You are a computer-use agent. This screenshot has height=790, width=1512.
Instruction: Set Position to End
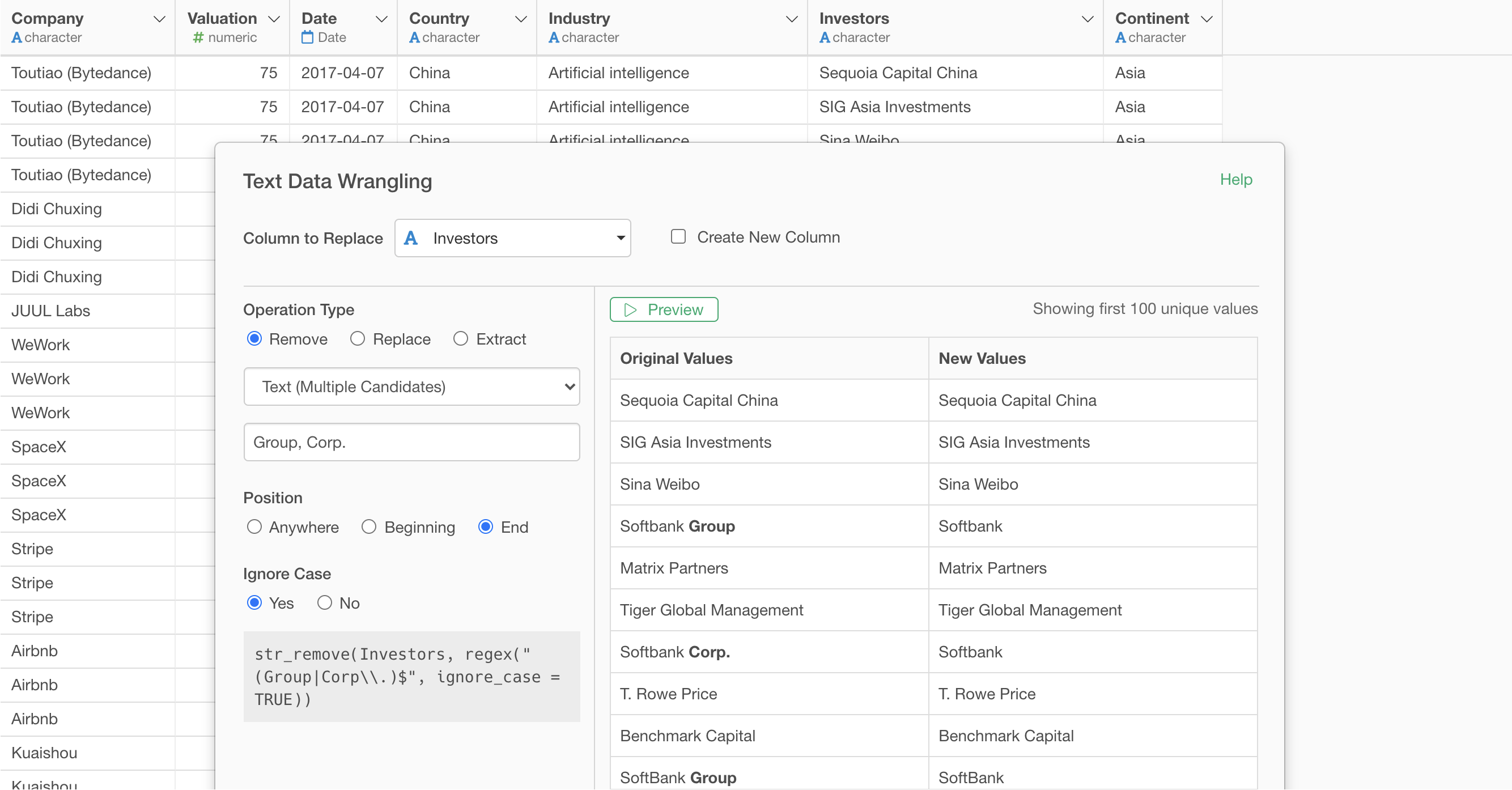point(486,527)
